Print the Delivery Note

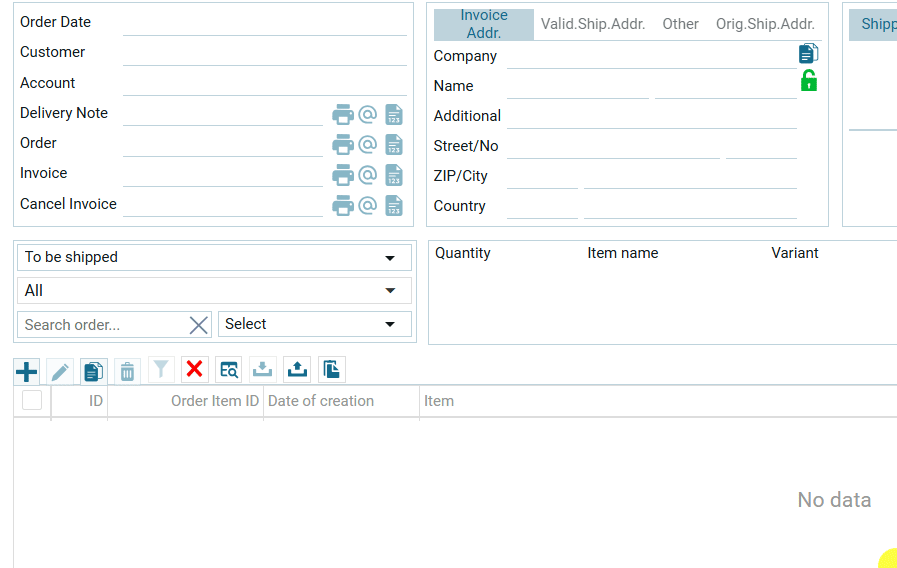[343, 114]
